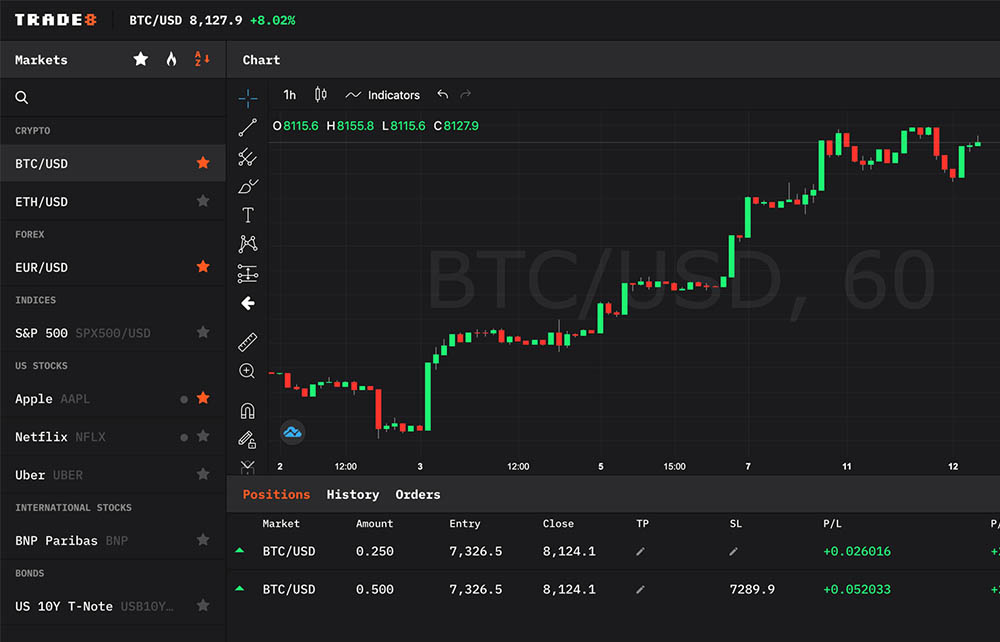This screenshot has width=1000, height=642.
Task: Sort markets alphabetically with A-Z icon
Action: 201,60
